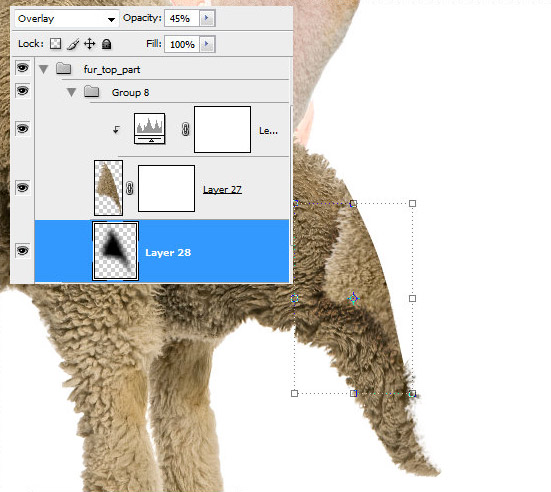The width and height of the screenshot is (551, 492).
Task: Collapse the Group 8 disclosure triangle
Action: coord(71,92)
